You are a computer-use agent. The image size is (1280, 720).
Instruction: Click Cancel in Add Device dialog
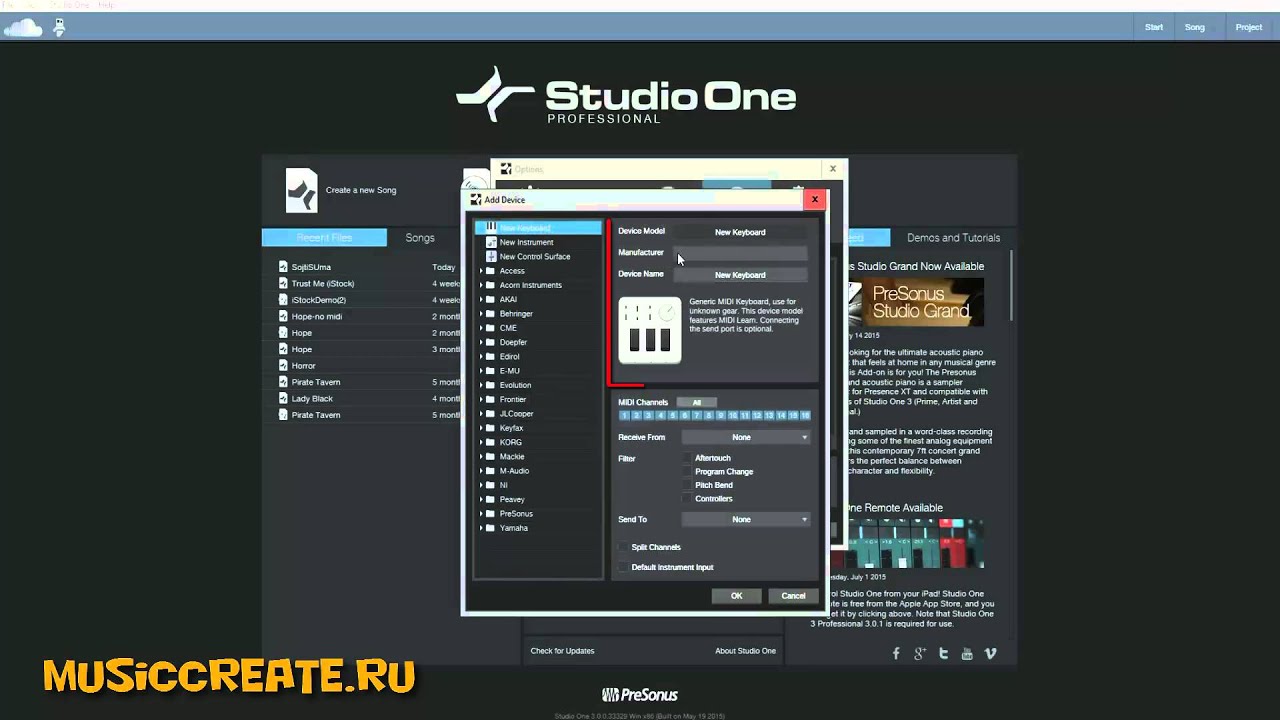pyautogui.click(x=793, y=596)
